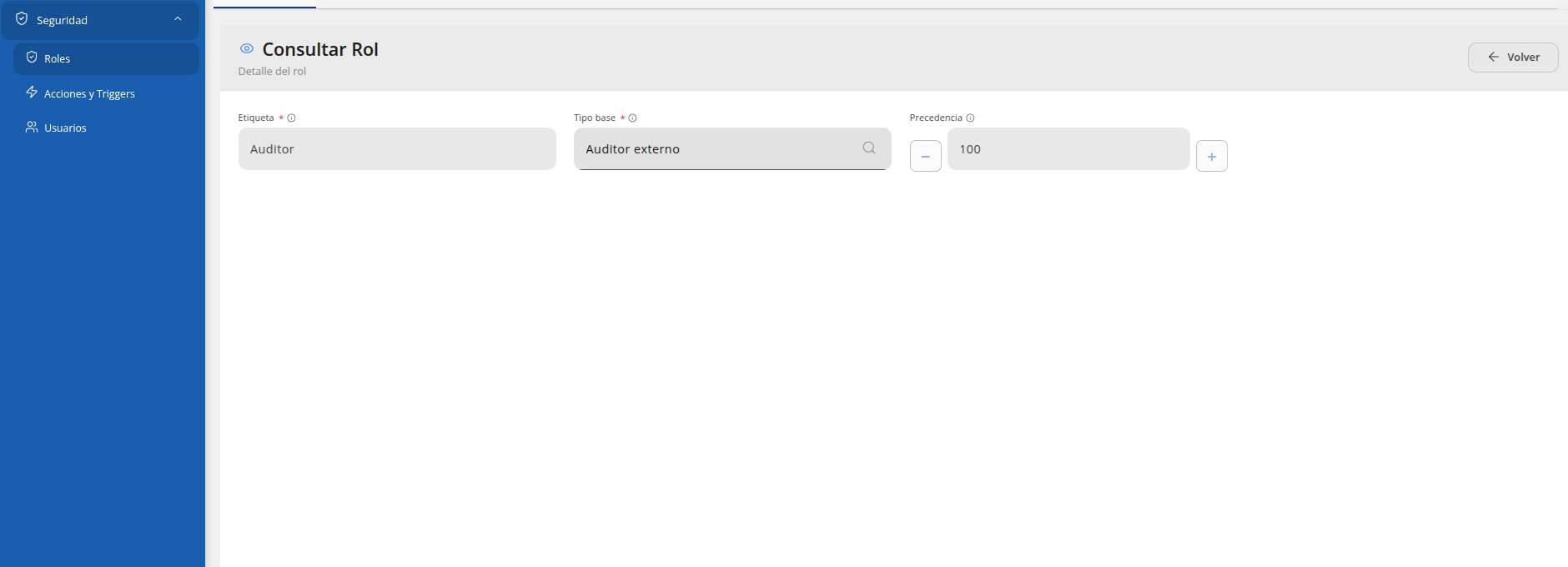Increase Precedencia with the plus button
The width and height of the screenshot is (1568, 567).
[x=1212, y=156]
